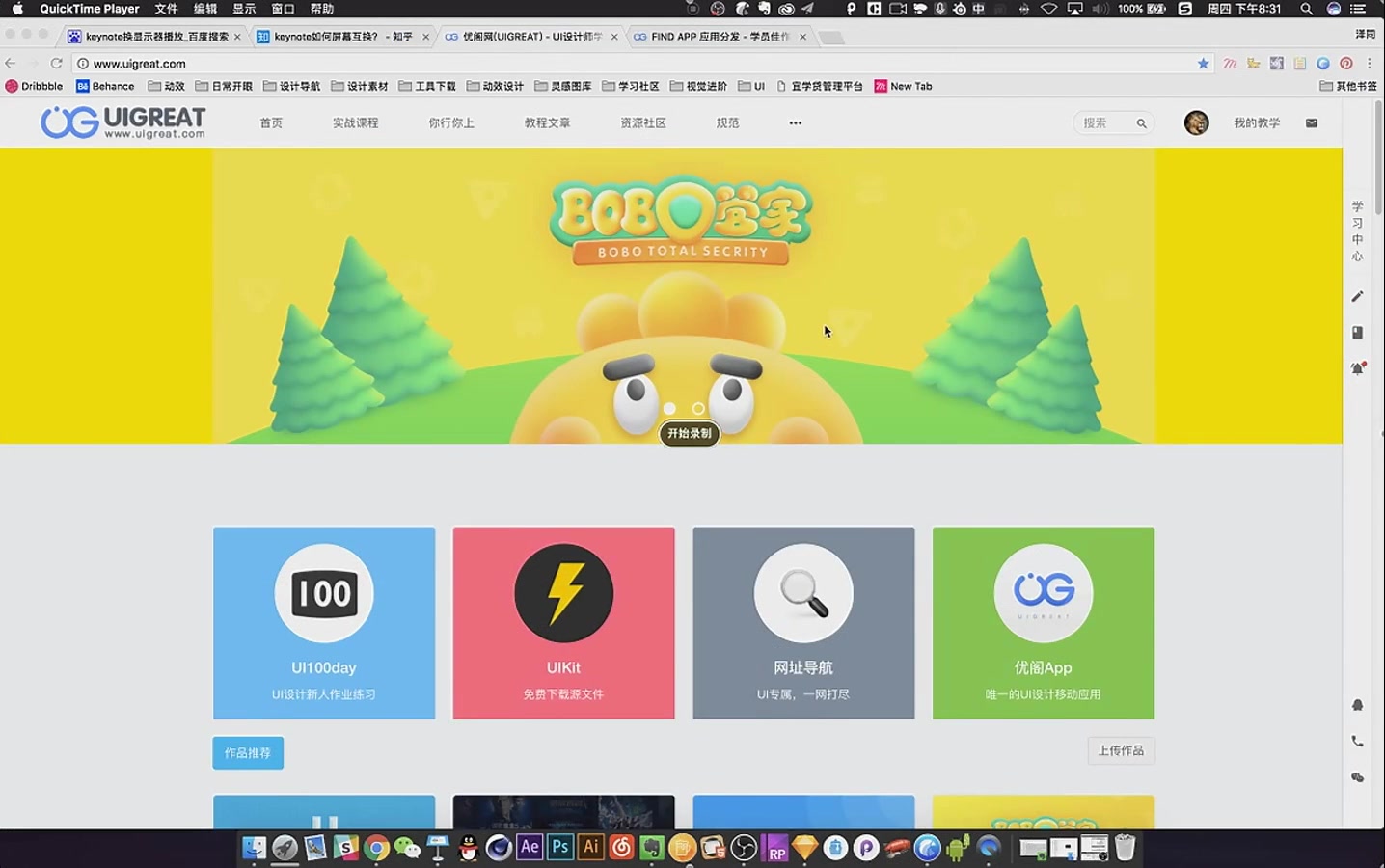Open the 资源社区 navigation item
Viewport: 1385px width, 868px height.
643,123
